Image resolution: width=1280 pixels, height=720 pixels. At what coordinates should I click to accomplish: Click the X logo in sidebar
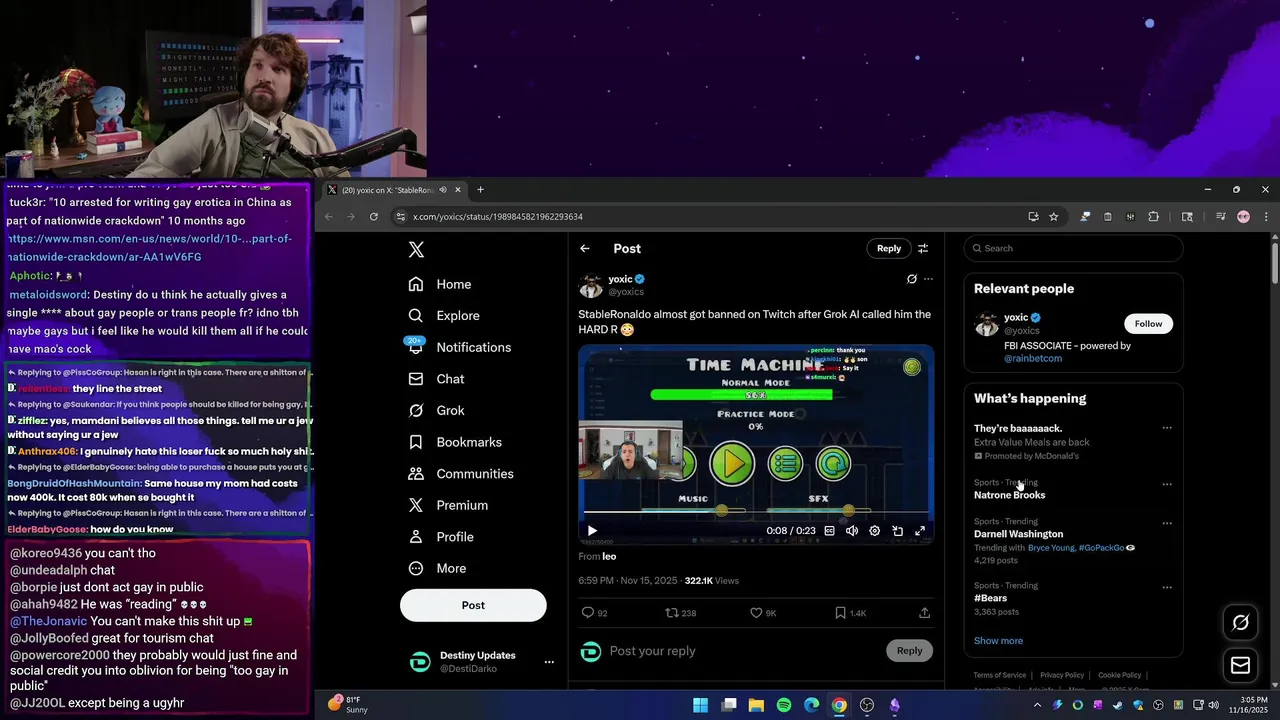click(416, 250)
